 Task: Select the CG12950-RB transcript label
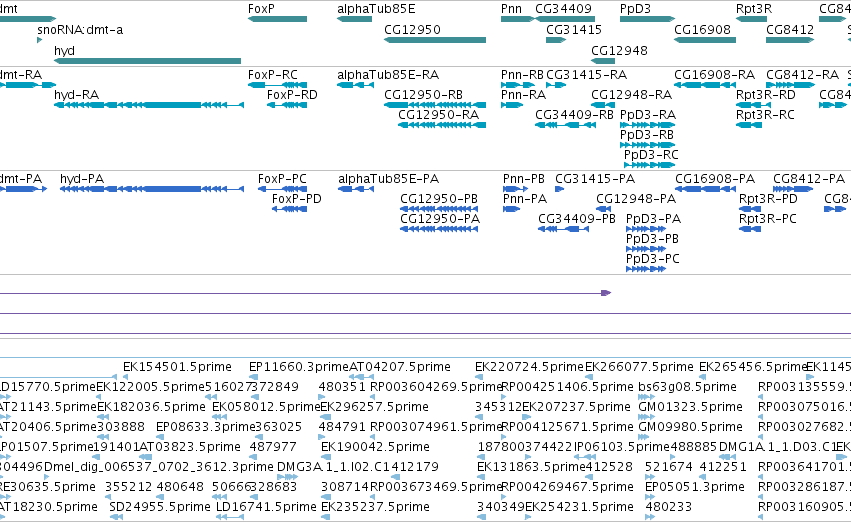[x=423, y=95]
